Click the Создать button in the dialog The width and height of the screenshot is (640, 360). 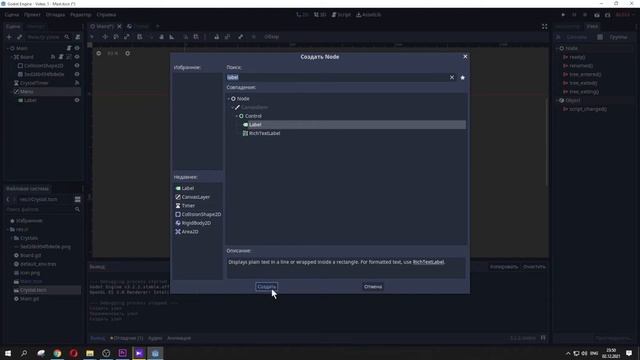coord(267,287)
